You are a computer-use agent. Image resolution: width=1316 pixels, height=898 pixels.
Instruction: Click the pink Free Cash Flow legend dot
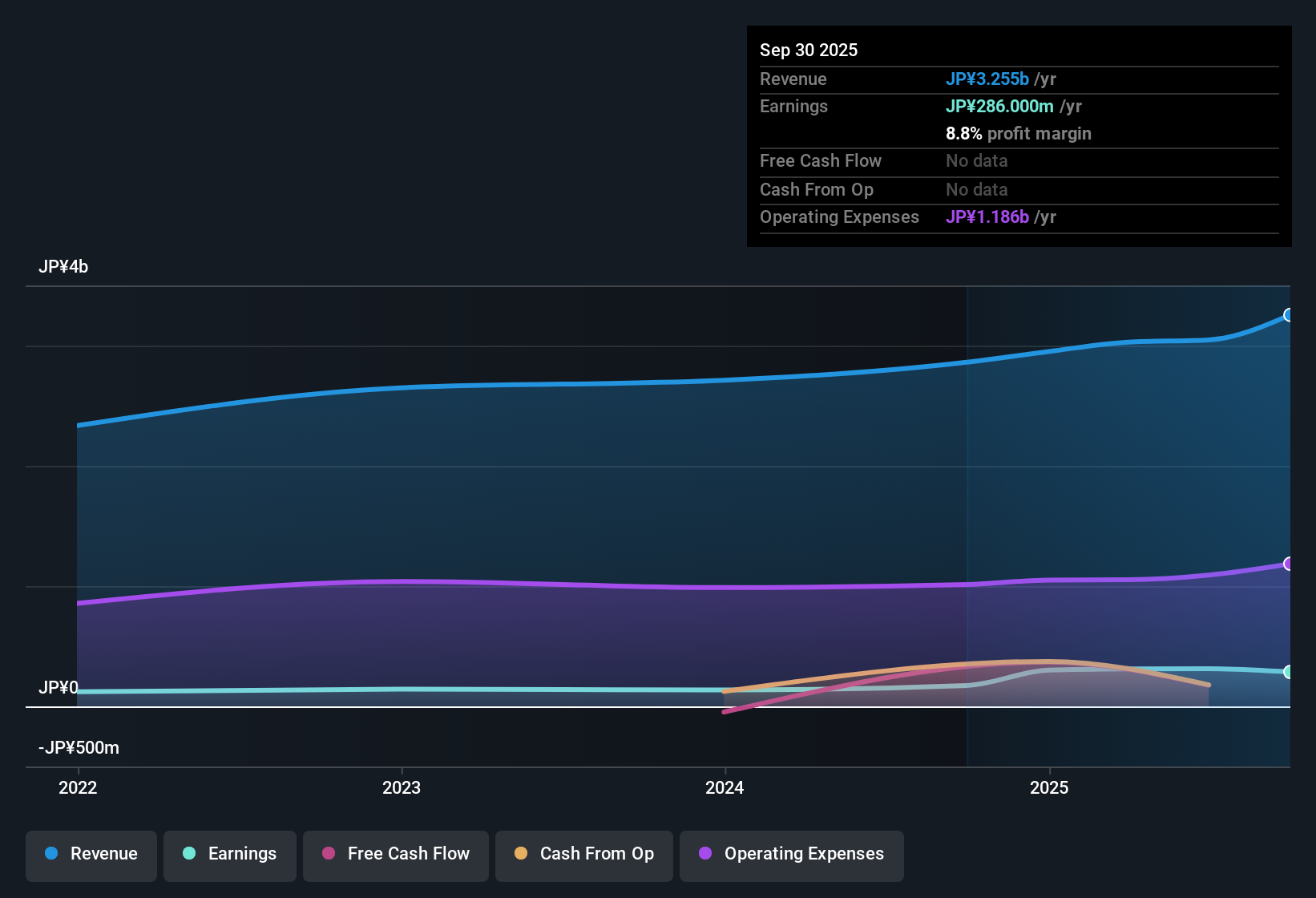tap(329, 854)
